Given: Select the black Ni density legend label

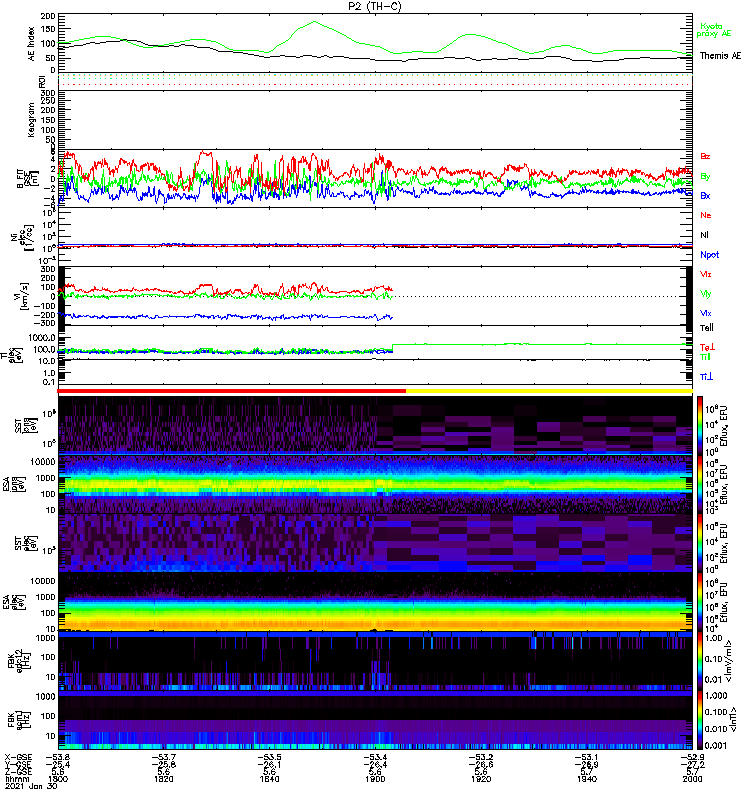Looking at the screenshot, I should coord(704,235).
